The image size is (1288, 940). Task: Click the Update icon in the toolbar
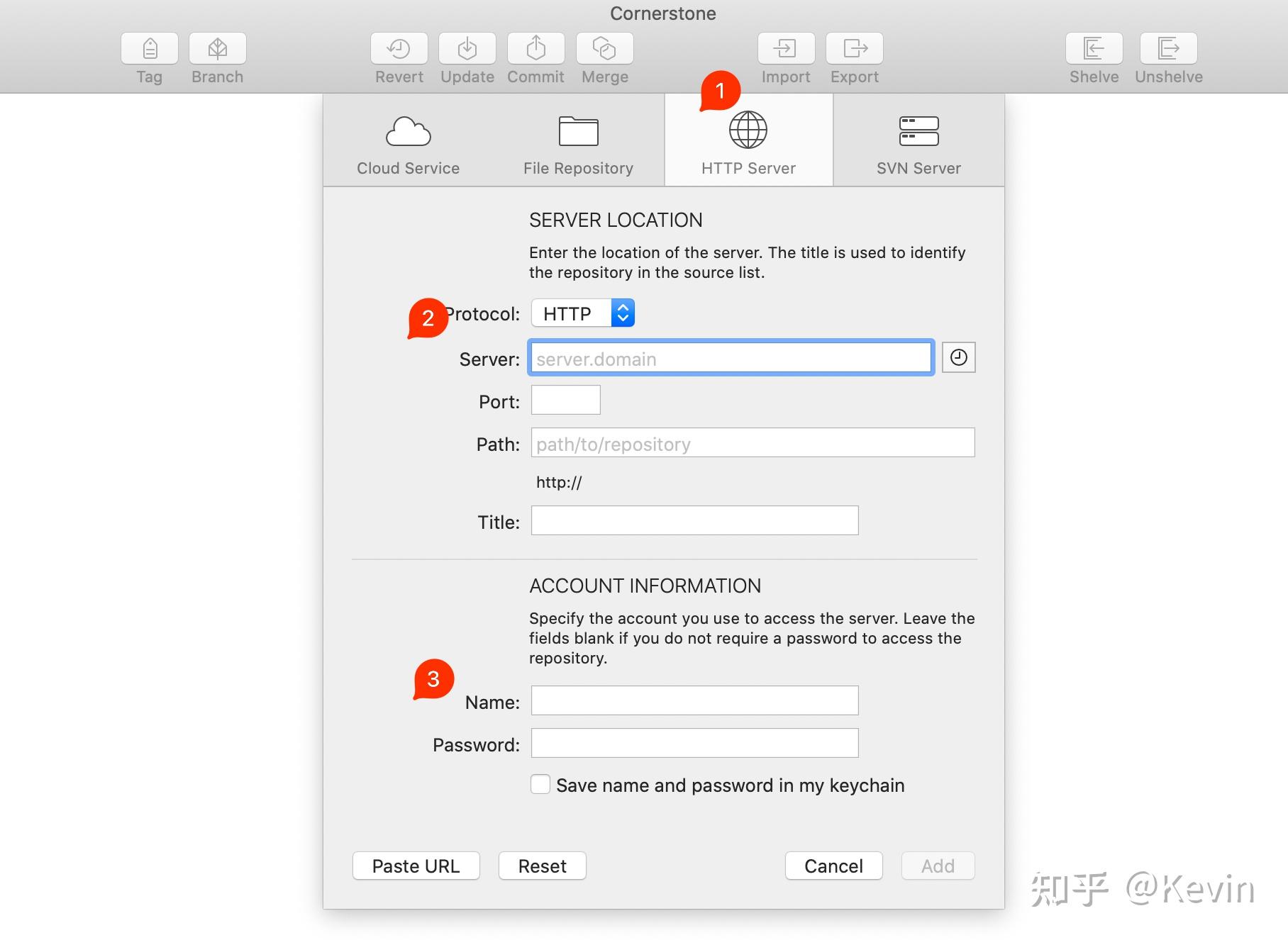point(467,48)
